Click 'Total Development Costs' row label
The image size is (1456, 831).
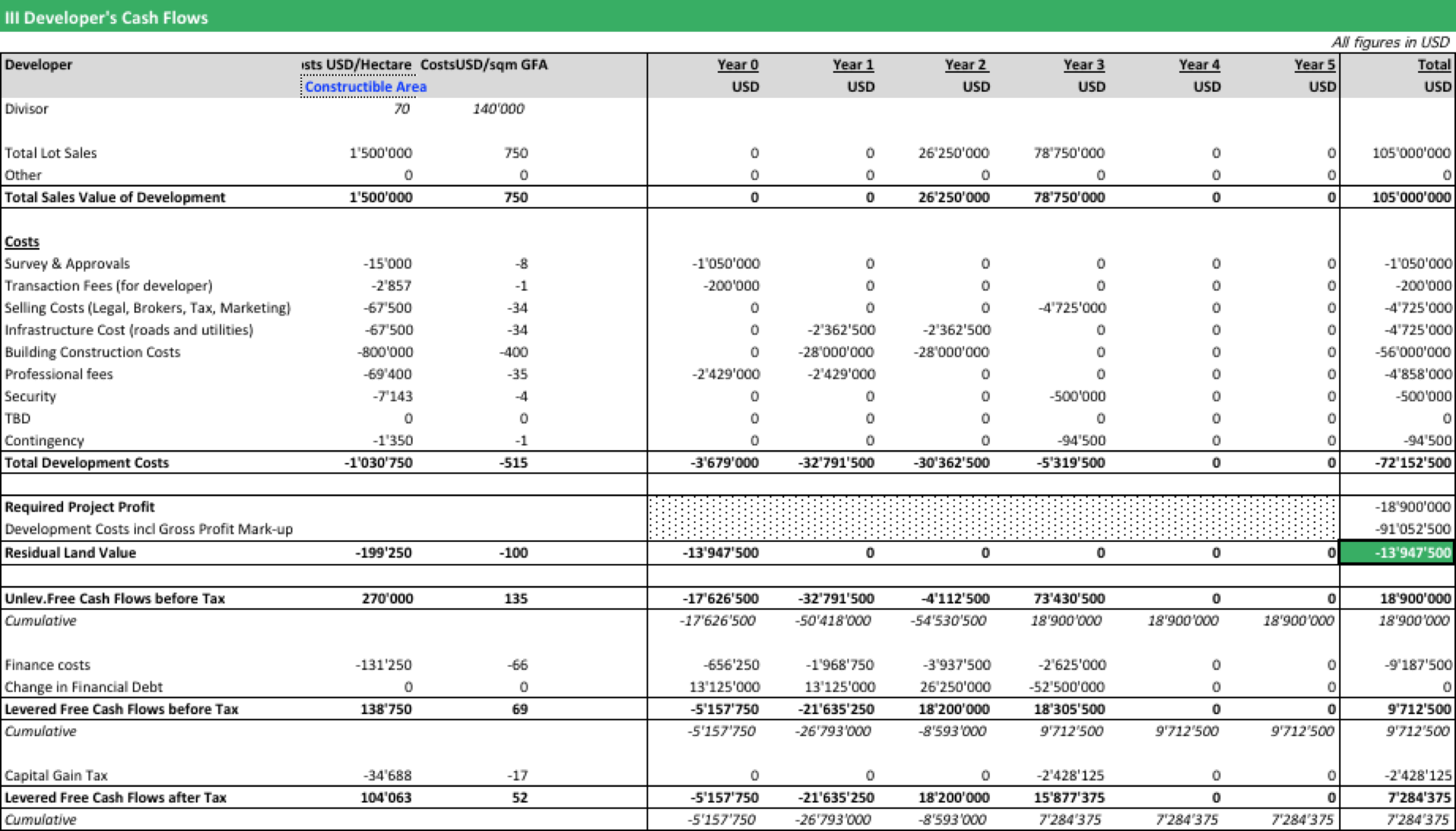pyautogui.click(x=87, y=463)
